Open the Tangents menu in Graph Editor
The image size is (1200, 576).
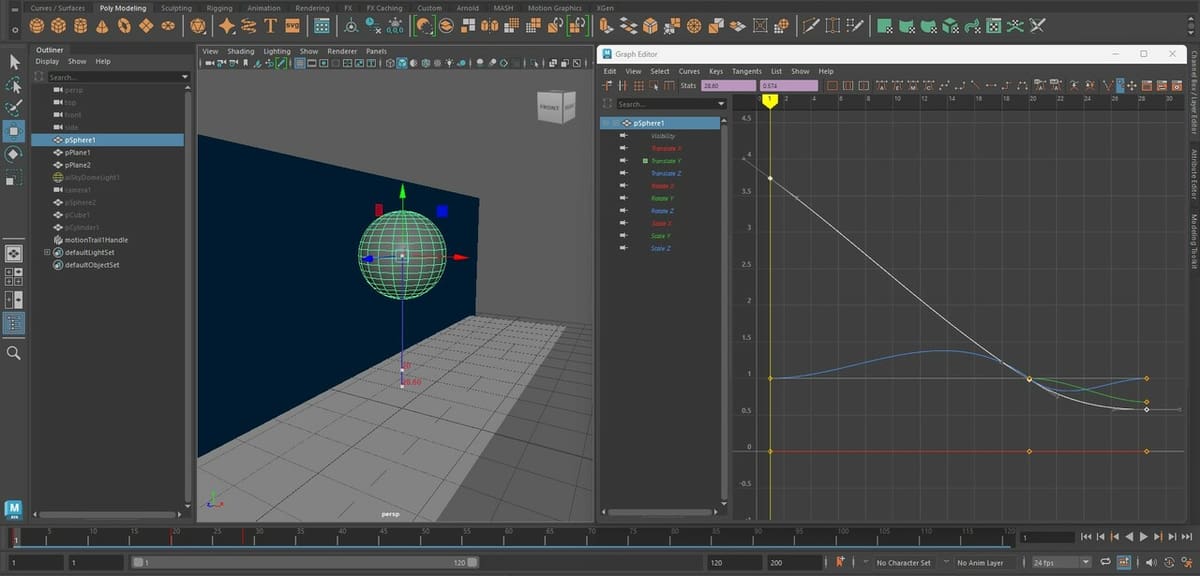(747, 72)
